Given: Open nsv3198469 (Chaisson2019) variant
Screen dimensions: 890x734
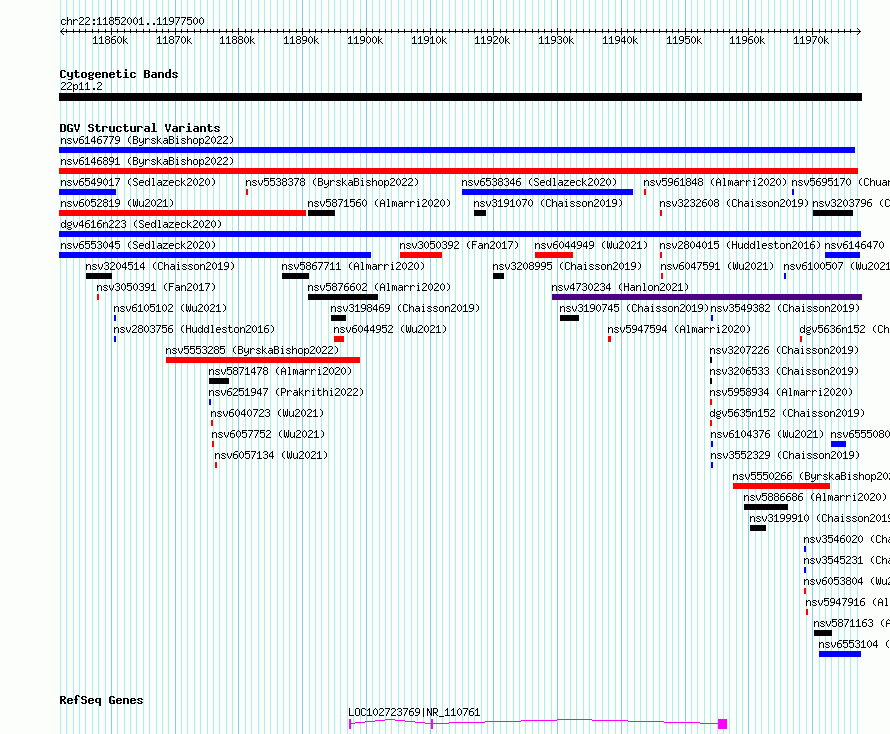Looking at the screenshot, I should click(405, 308).
